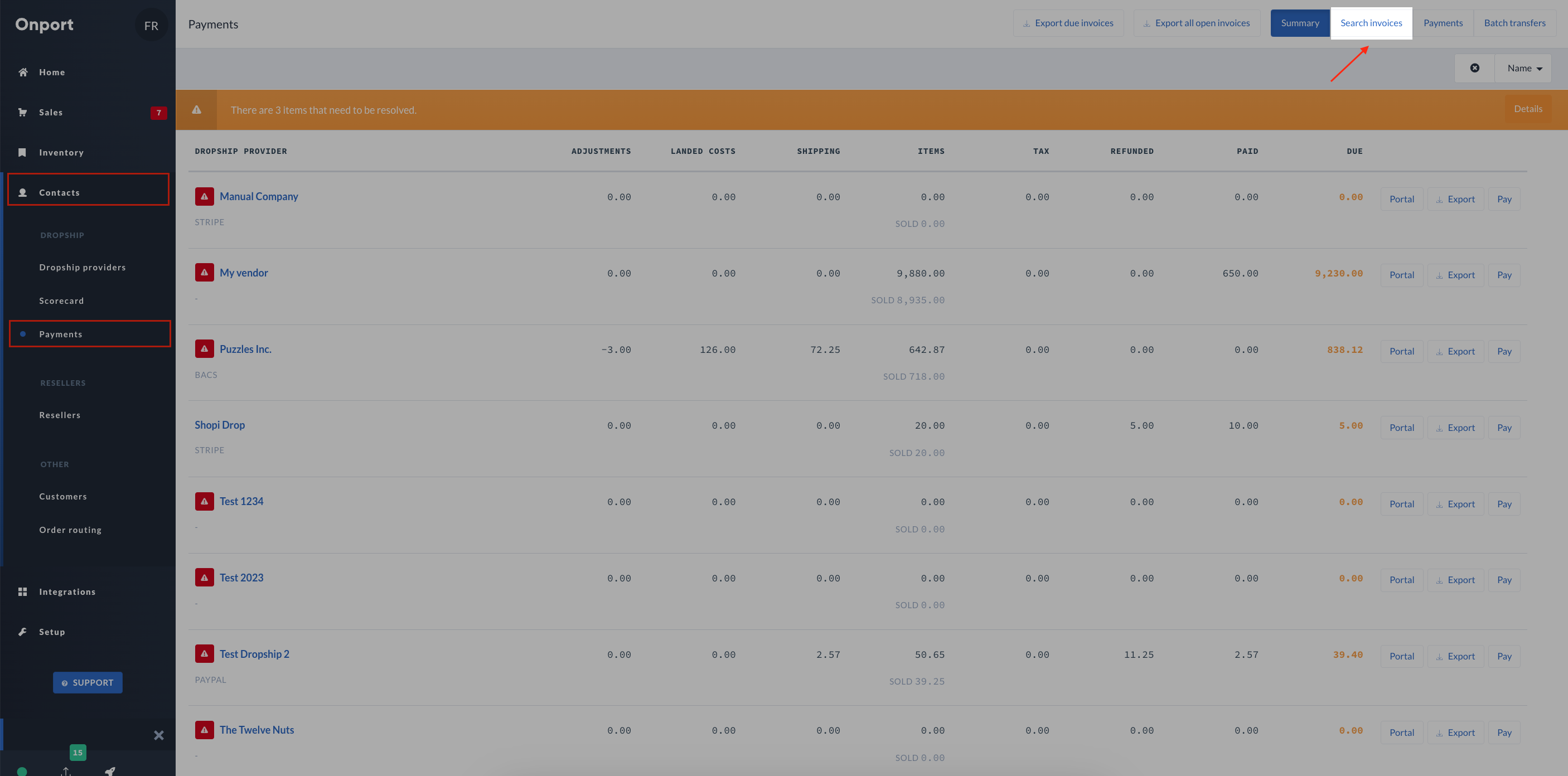Click Test 1234's red warning icon
The image size is (1568, 776).
205,501
